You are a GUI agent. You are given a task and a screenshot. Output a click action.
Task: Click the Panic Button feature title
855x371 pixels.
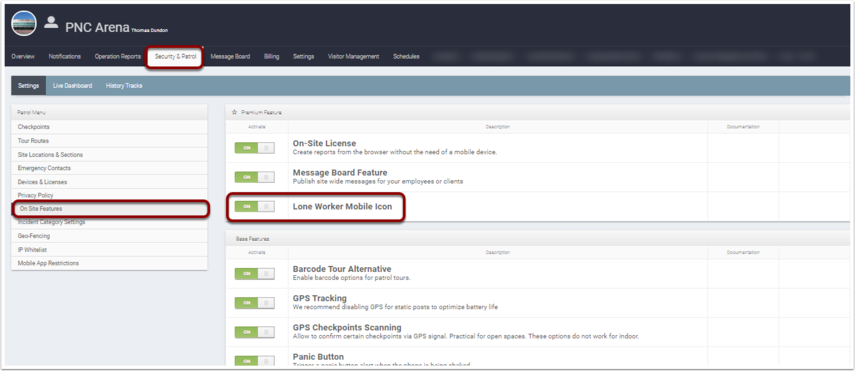coord(318,357)
